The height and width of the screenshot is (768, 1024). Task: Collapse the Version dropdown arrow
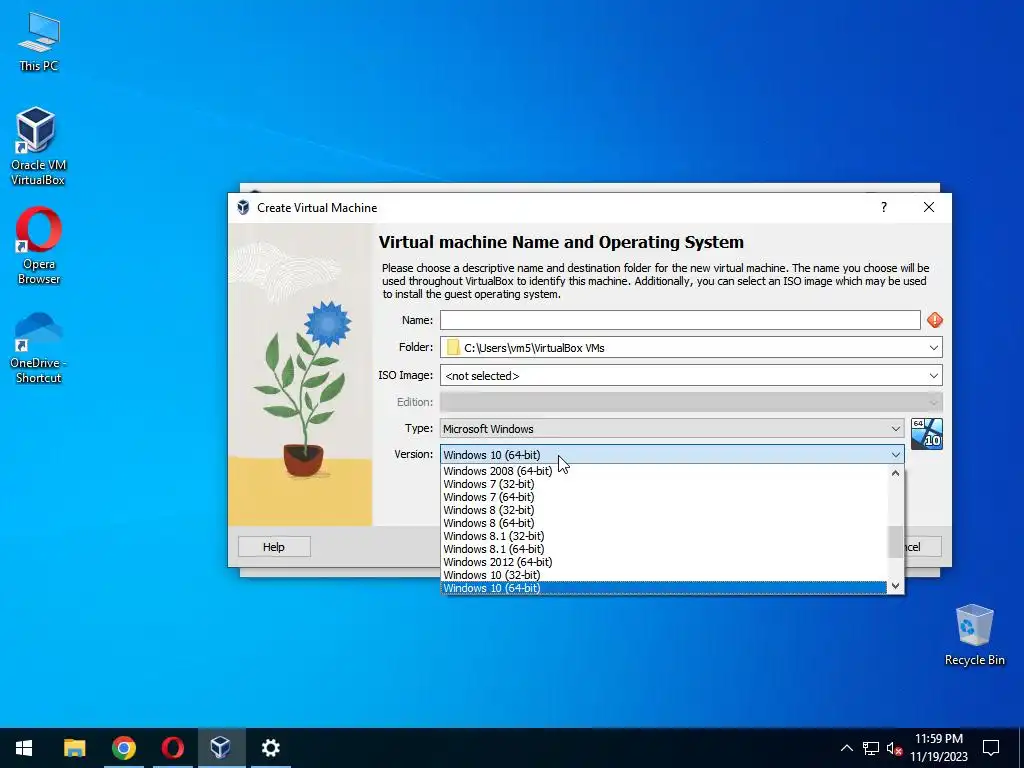click(x=895, y=455)
